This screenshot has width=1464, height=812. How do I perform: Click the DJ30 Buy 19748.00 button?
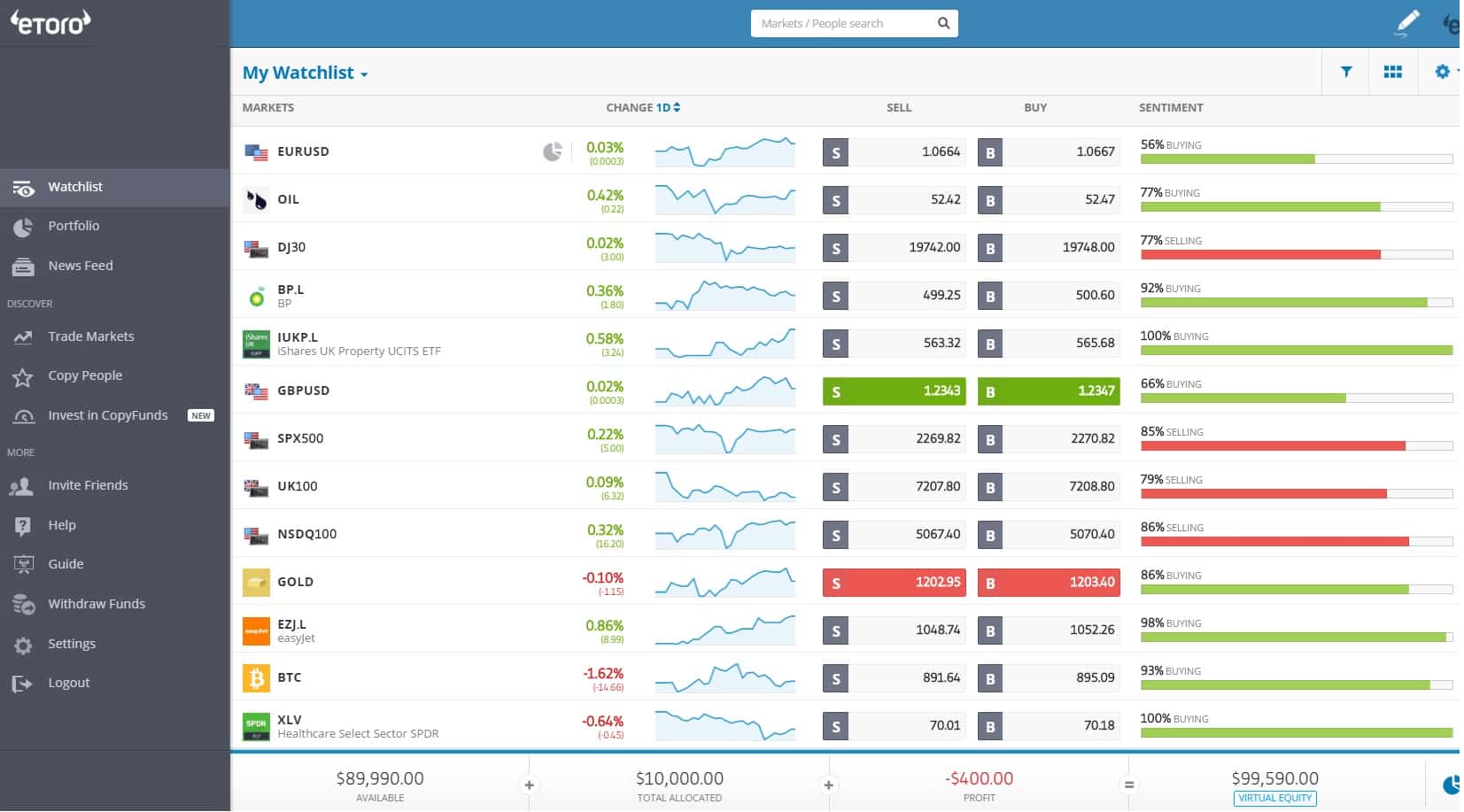pyautogui.click(x=1049, y=248)
